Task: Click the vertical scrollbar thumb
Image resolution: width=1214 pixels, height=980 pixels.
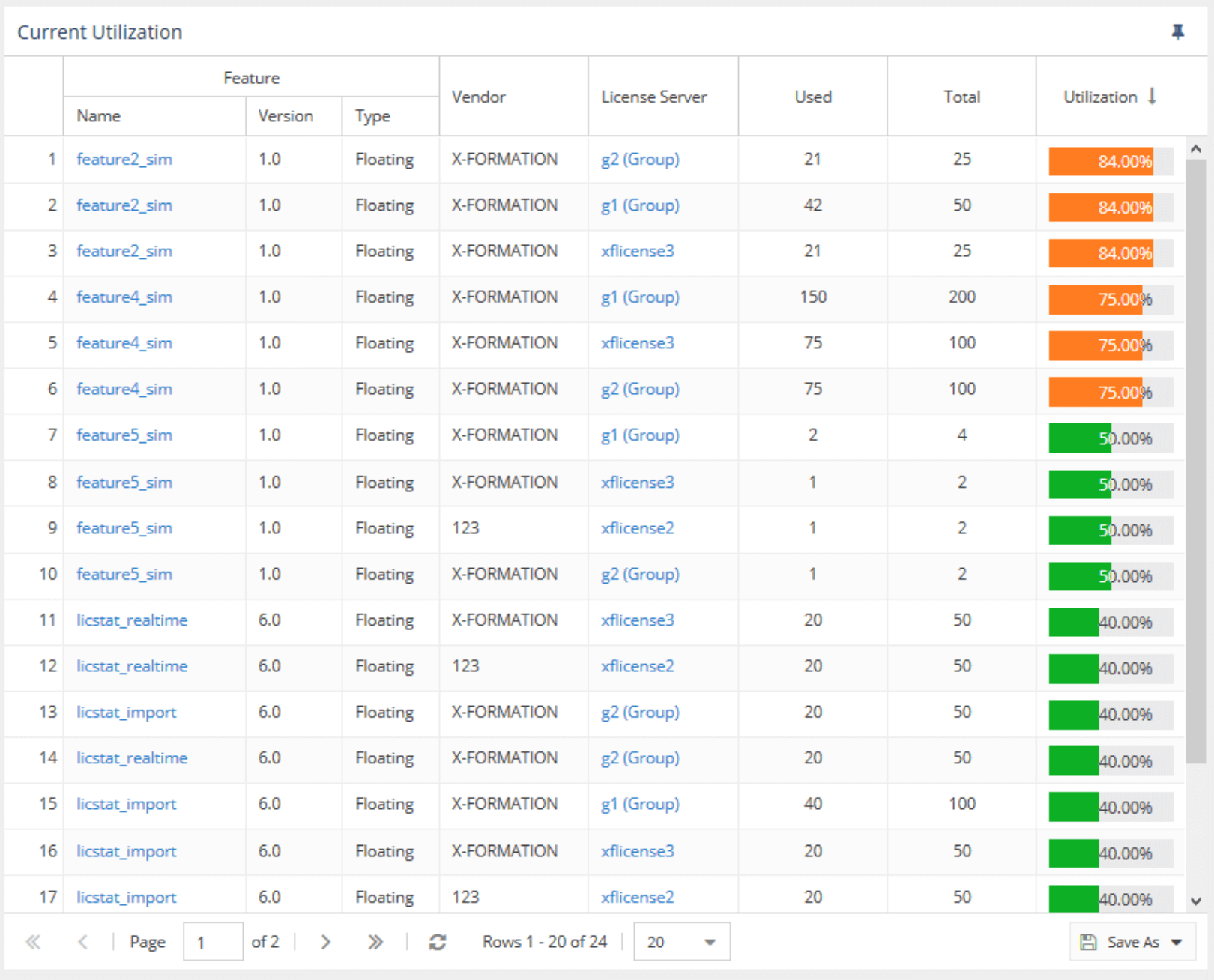Action: 1196,461
